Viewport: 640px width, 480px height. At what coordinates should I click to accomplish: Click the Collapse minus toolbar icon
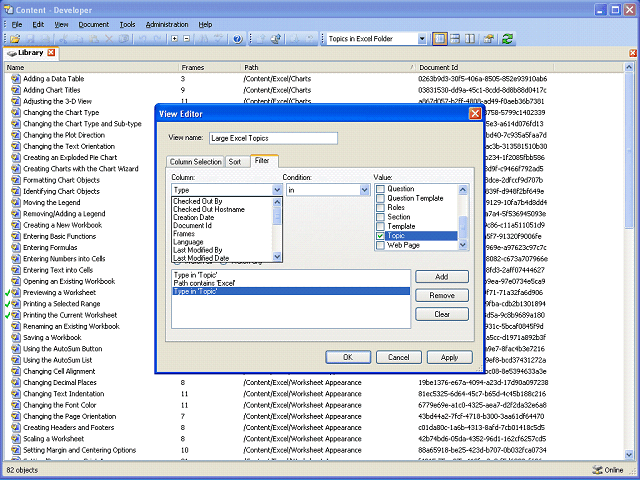click(x=187, y=39)
